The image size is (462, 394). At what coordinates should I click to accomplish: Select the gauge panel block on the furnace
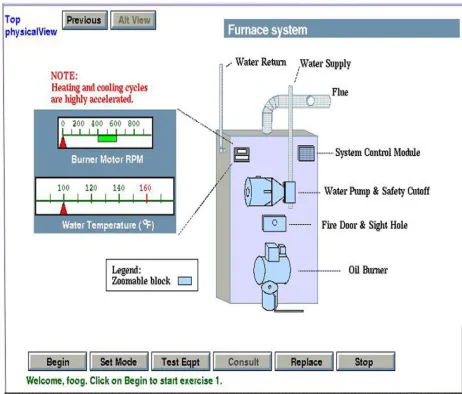pos(241,154)
